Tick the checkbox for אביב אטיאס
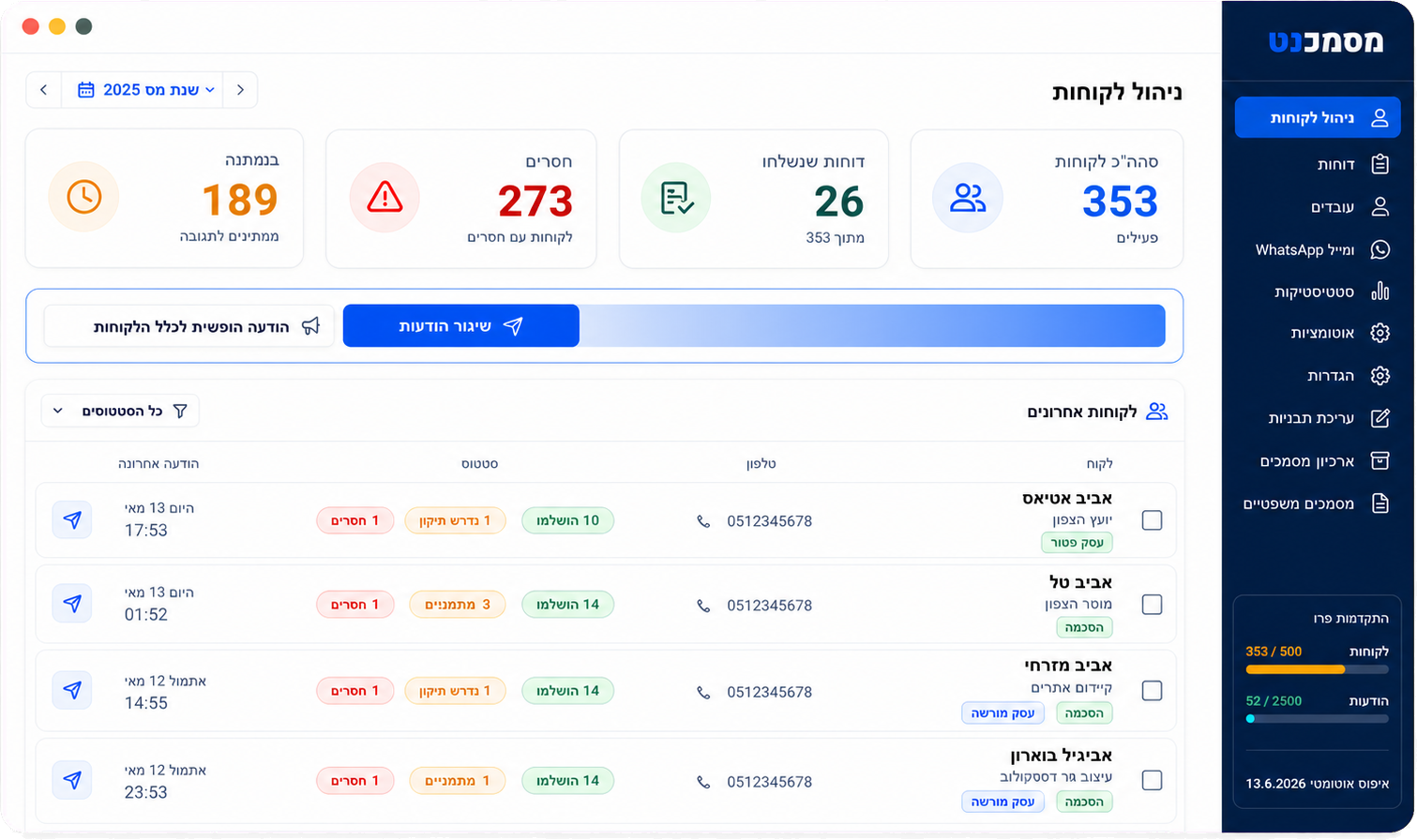The width and height of the screenshot is (1417, 840). click(x=1153, y=519)
